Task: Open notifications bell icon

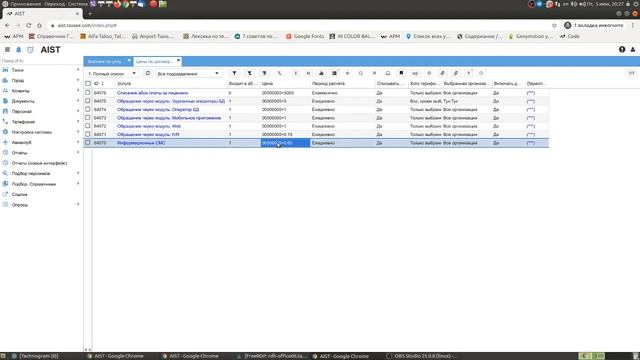Action: [18, 49]
